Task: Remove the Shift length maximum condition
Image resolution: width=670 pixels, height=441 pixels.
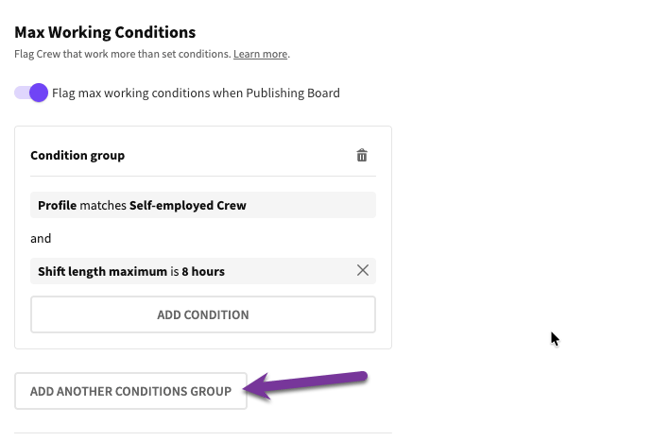Action: tap(363, 270)
